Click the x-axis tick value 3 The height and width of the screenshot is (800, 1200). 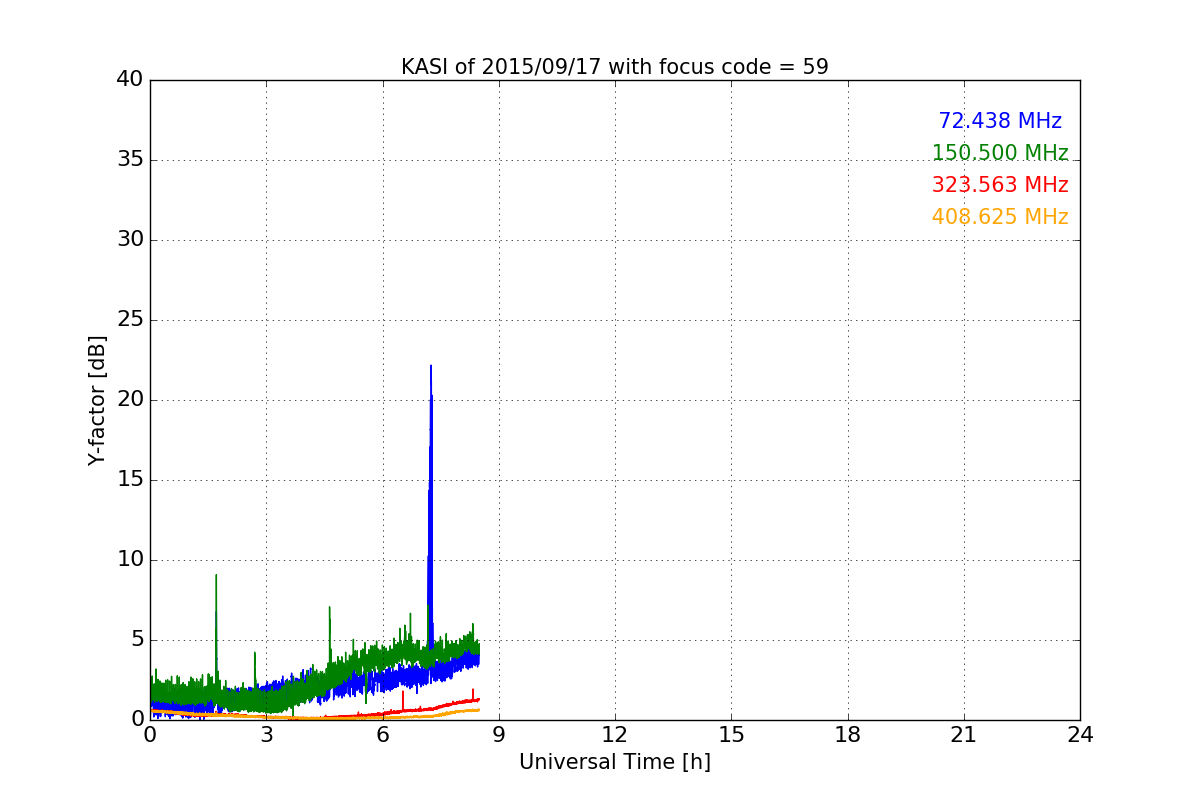266,735
